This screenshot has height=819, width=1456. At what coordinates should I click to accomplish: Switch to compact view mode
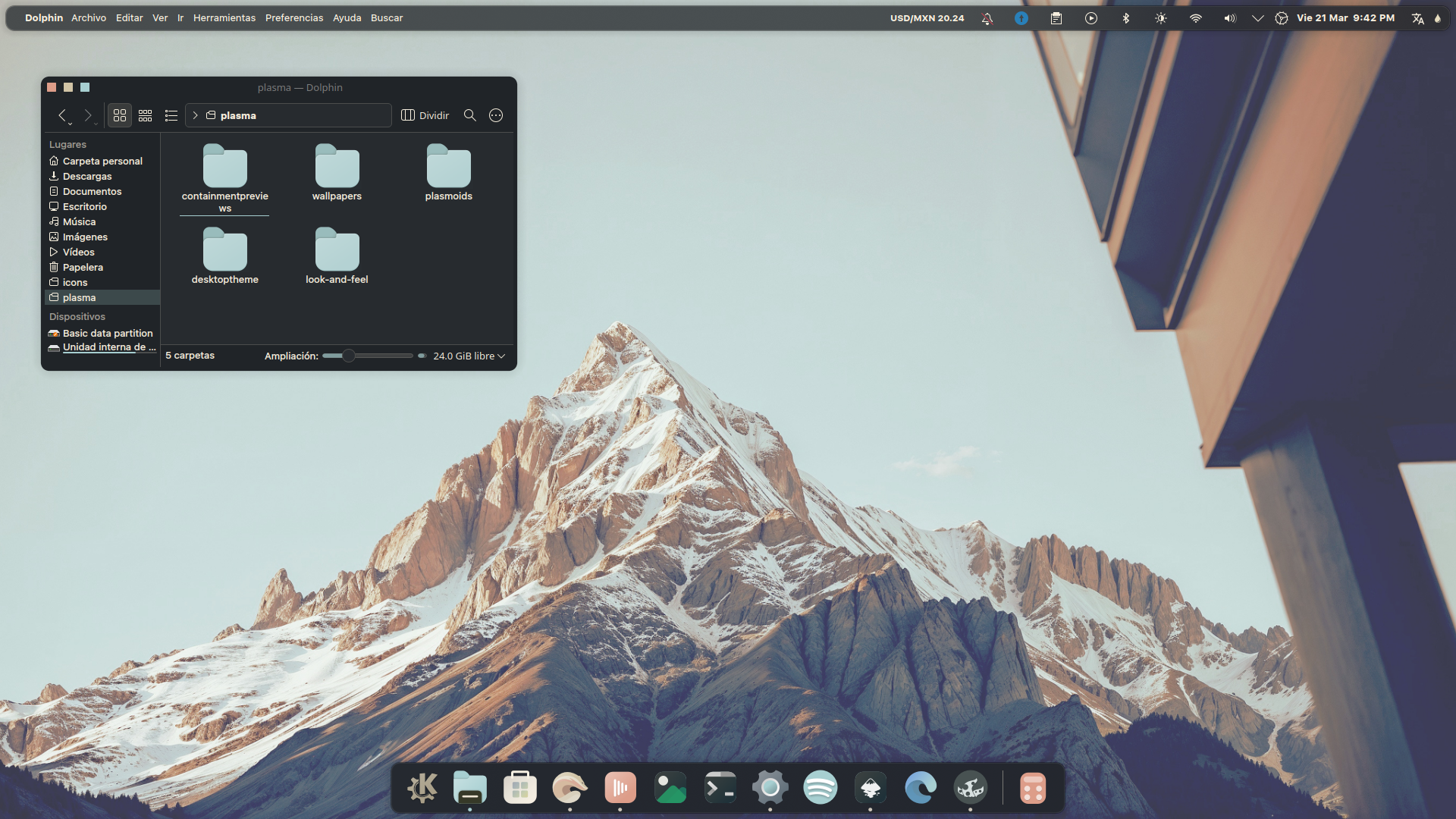(146, 115)
